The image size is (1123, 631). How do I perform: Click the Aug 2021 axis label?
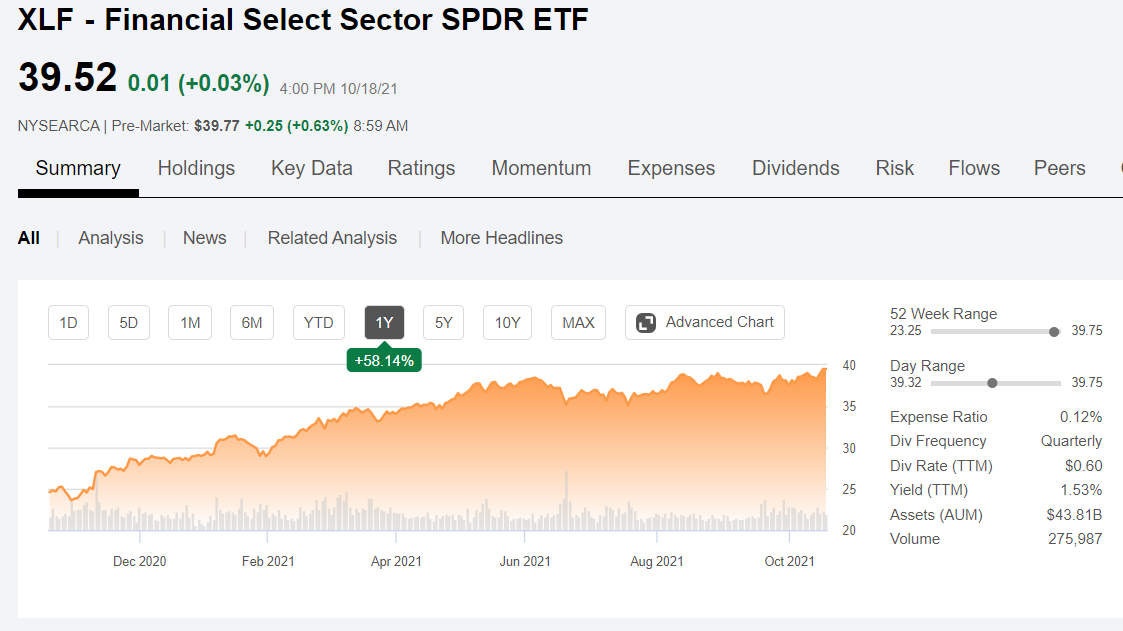click(657, 562)
